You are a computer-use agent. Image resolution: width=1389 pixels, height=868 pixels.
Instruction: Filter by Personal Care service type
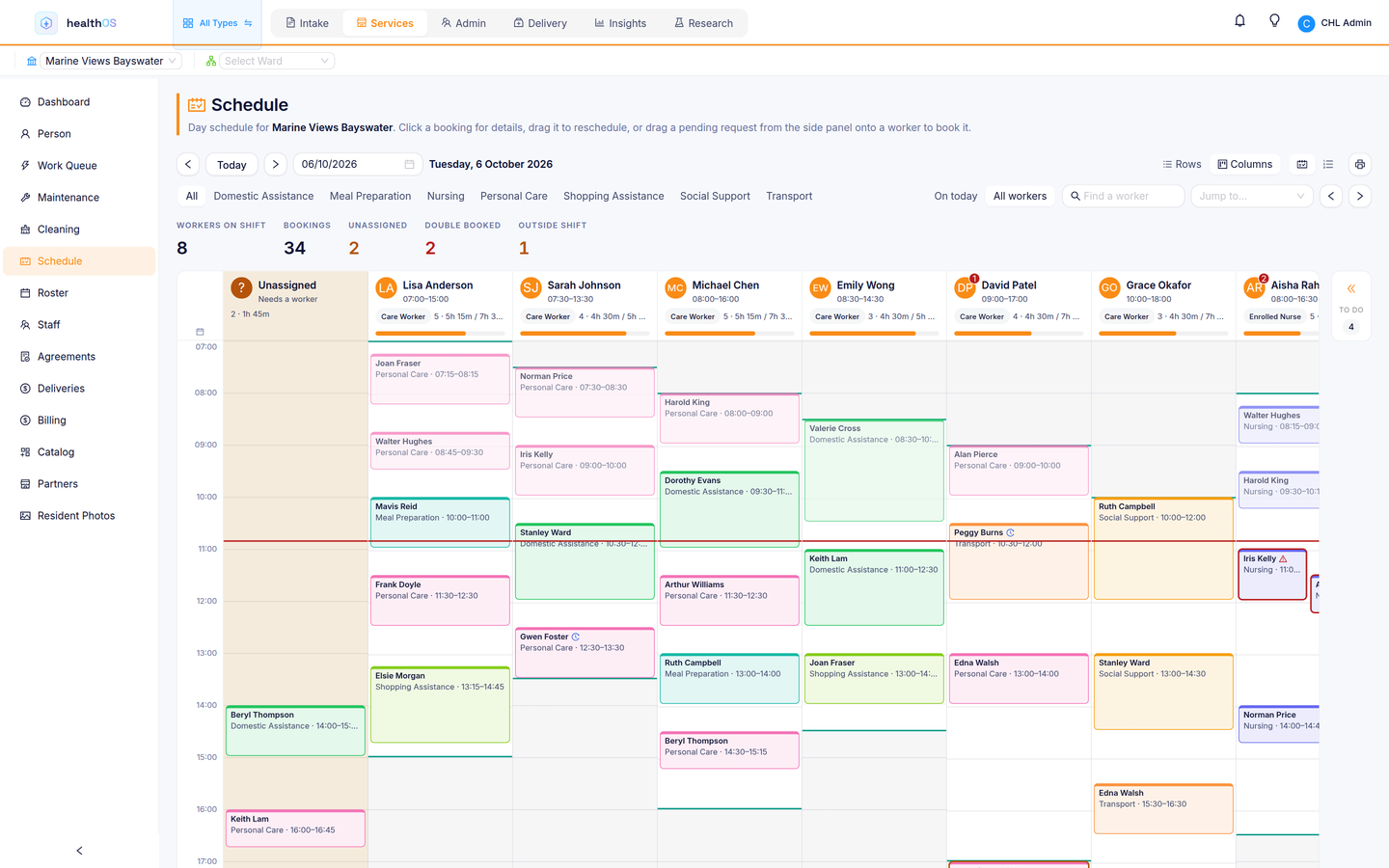pyautogui.click(x=514, y=196)
